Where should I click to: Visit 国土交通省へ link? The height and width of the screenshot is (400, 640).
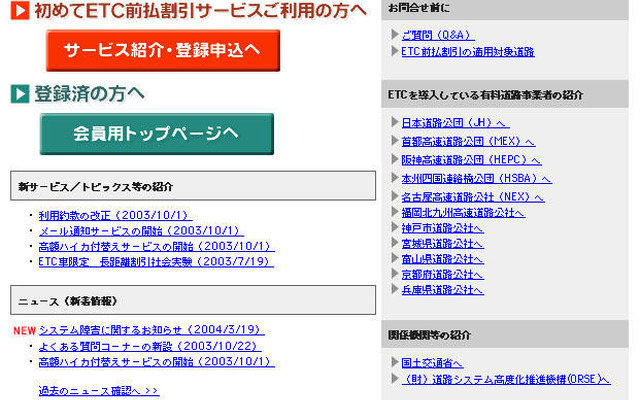click(432, 362)
